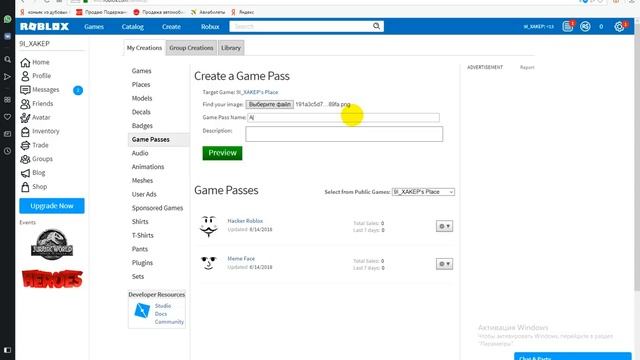Image resolution: width=640 pixels, height=360 pixels.
Task: Open the Meme Face game pass link
Action: (x=241, y=259)
